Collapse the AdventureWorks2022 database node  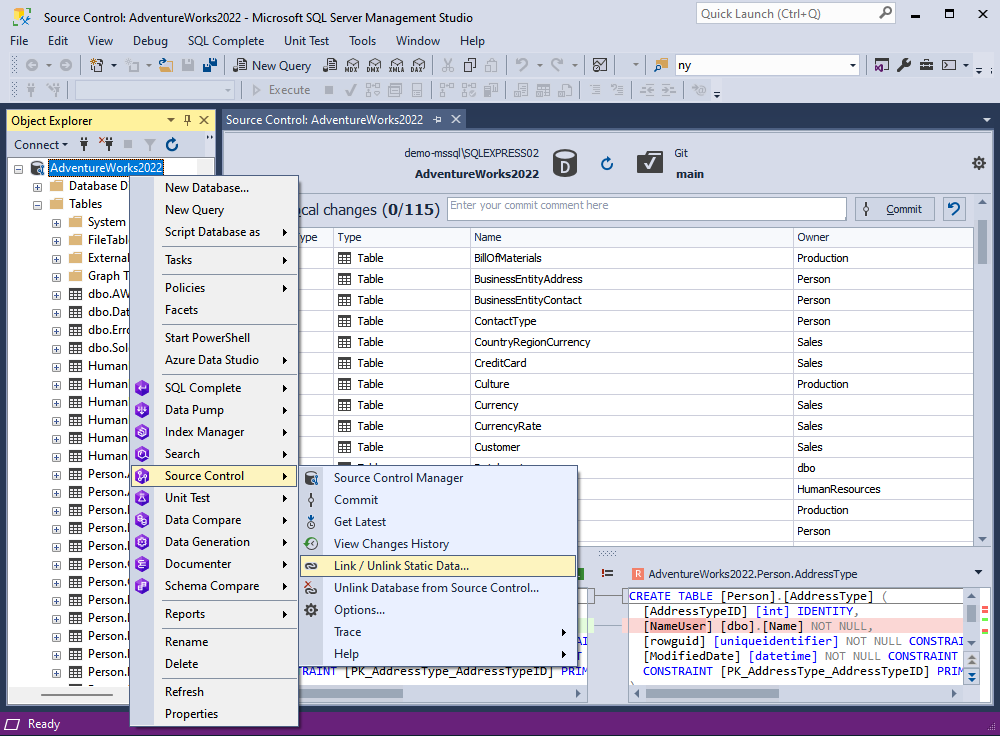pos(18,169)
